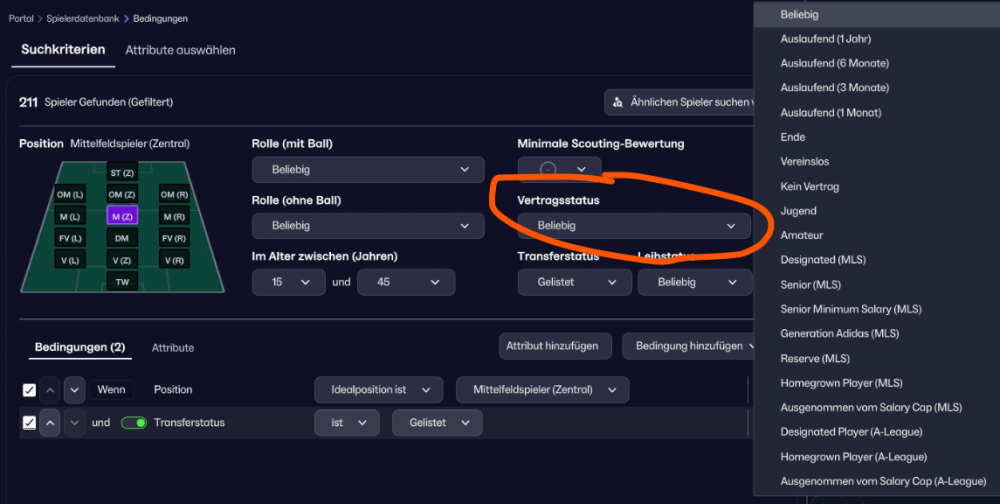Pick the DM position on the pitch

[x=121, y=238]
